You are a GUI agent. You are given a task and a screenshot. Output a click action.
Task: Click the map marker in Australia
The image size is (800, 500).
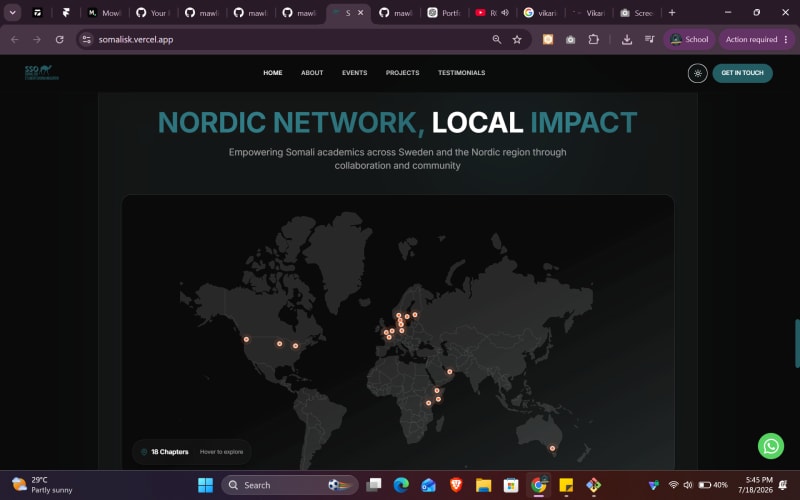tap(552, 448)
